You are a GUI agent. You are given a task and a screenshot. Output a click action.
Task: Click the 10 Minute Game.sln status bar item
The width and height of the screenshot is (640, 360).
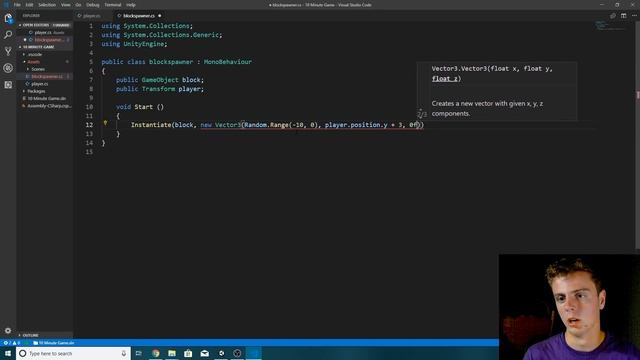point(54,343)
